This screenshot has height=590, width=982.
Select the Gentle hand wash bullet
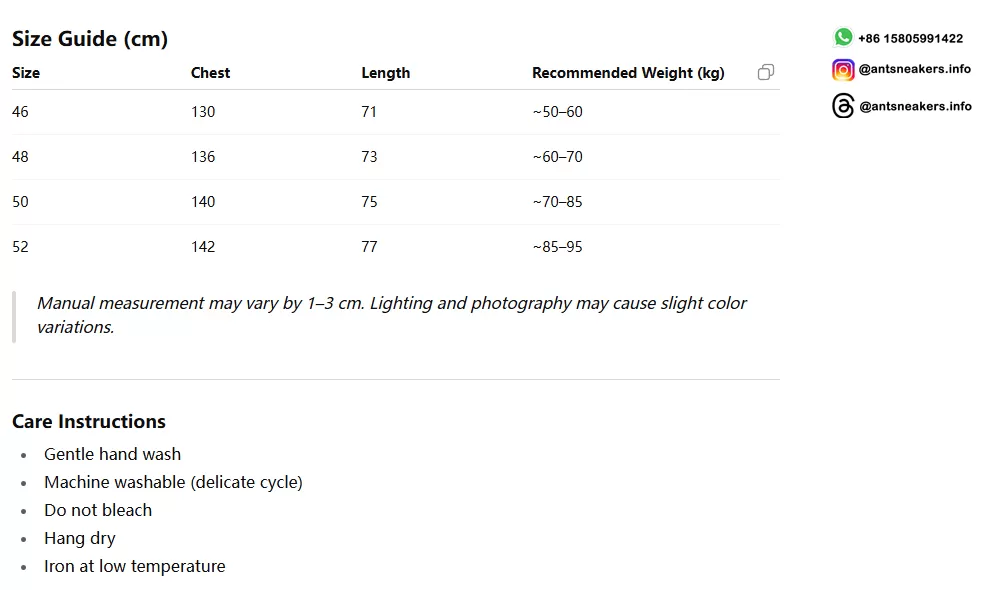click(x=112, y=454)
